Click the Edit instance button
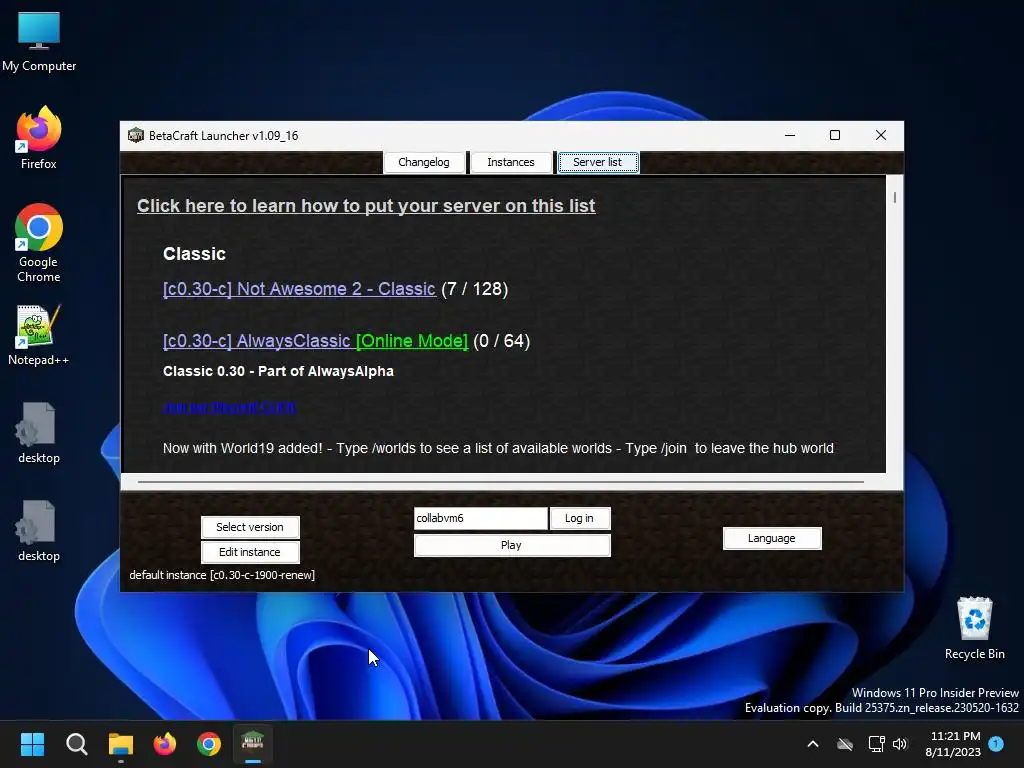 (x=250, y=552)
